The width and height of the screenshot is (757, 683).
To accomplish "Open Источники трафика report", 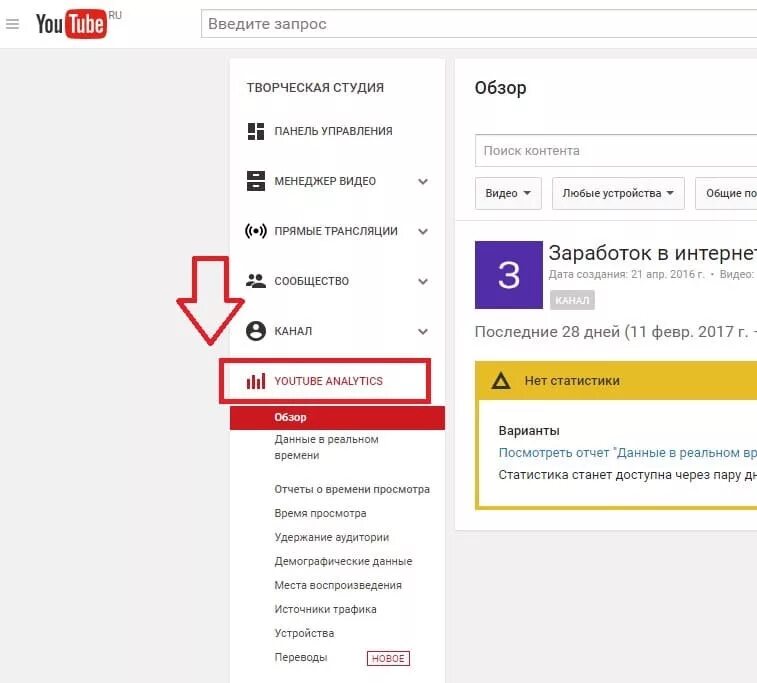I will (325, 610).
